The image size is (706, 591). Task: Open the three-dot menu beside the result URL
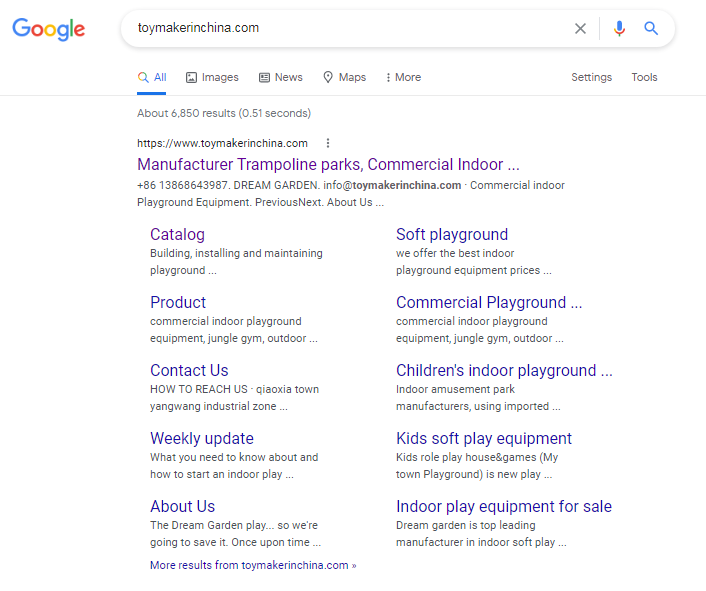tap(328, 143)
